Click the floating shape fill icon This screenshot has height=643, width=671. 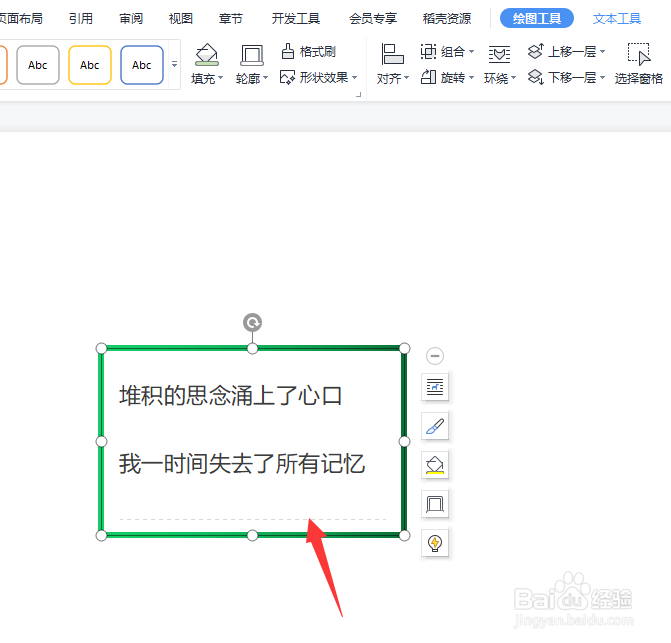[435, 465]
